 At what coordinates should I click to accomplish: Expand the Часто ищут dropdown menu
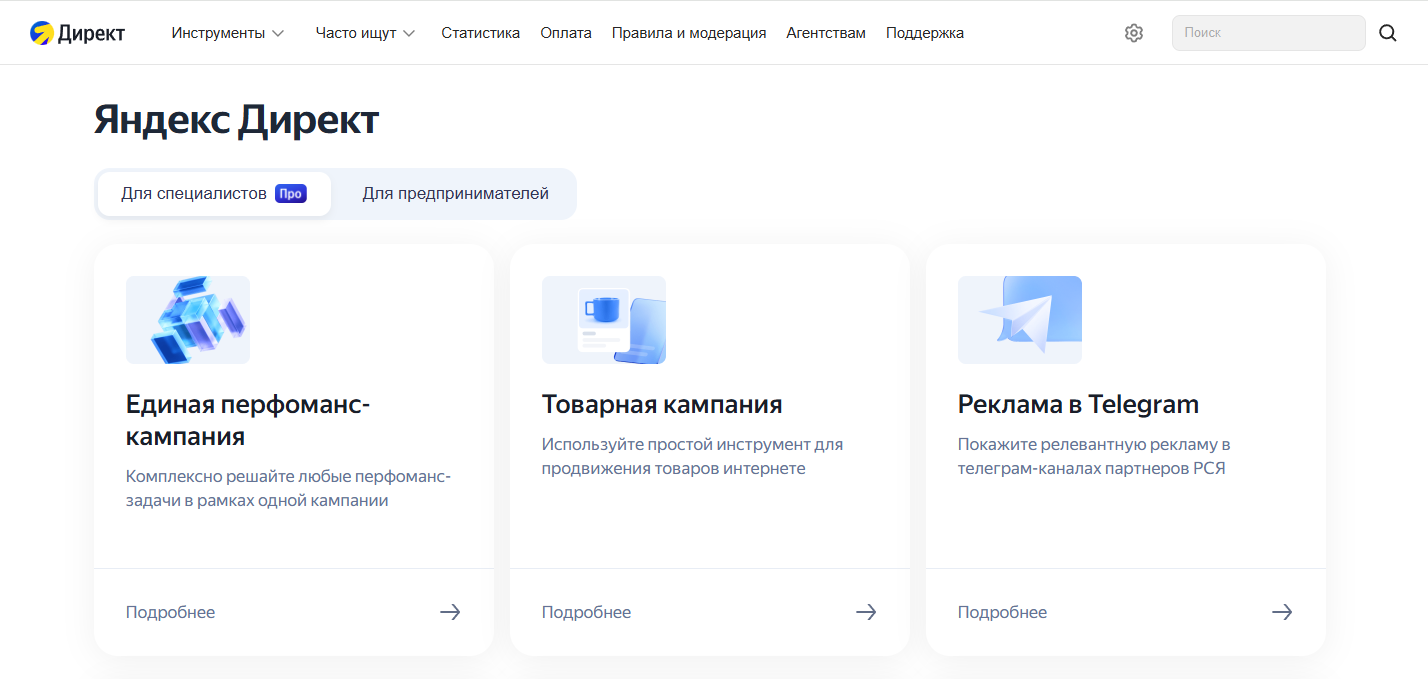tap(365, 33)
